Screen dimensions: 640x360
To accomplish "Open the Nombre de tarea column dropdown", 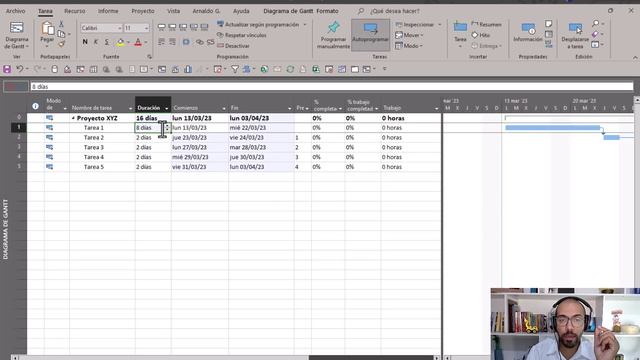I will click(130, 109).
